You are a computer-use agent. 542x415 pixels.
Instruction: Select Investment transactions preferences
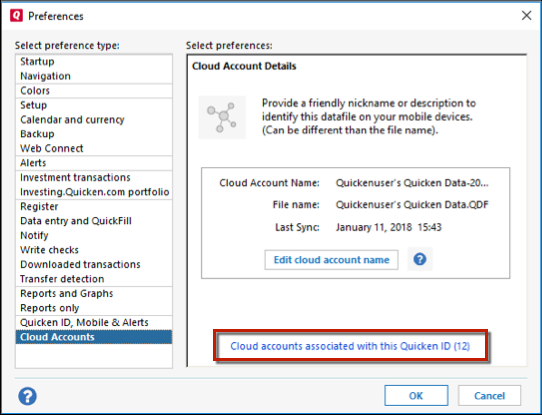click(94, 177)
